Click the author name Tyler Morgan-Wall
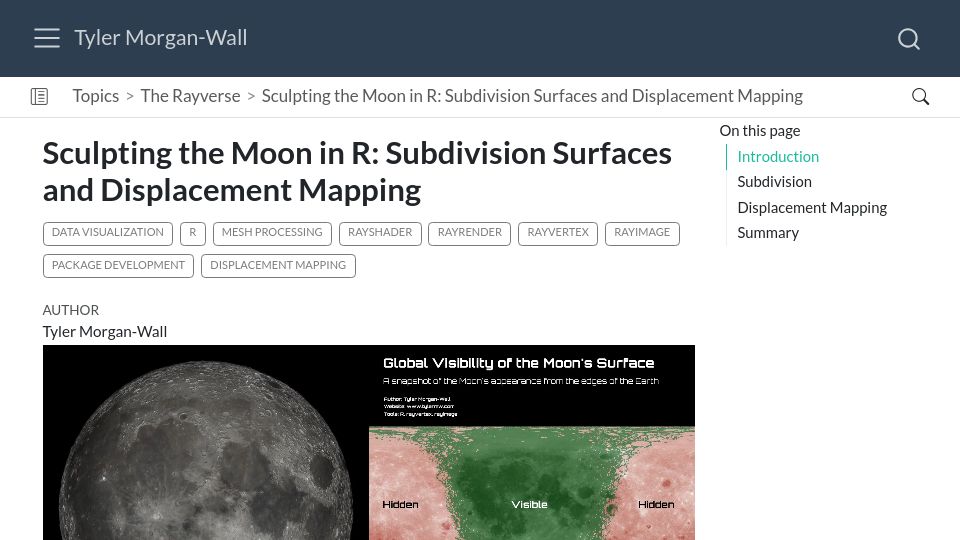Screen dimensions: 960x540 [x=105, y=332]
